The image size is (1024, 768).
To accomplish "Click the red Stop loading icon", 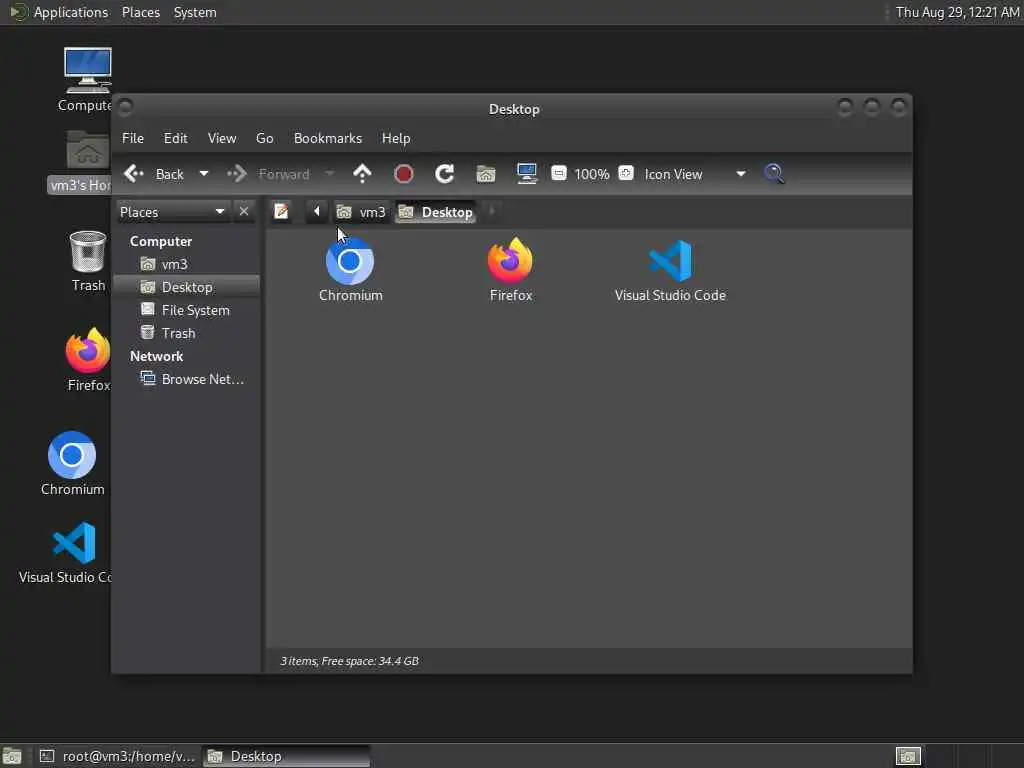I will 404,174.
